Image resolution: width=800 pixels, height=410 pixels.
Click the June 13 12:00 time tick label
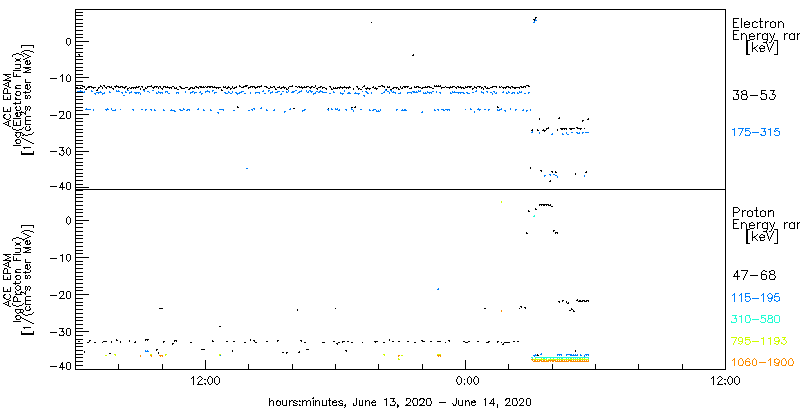[205, 380]
